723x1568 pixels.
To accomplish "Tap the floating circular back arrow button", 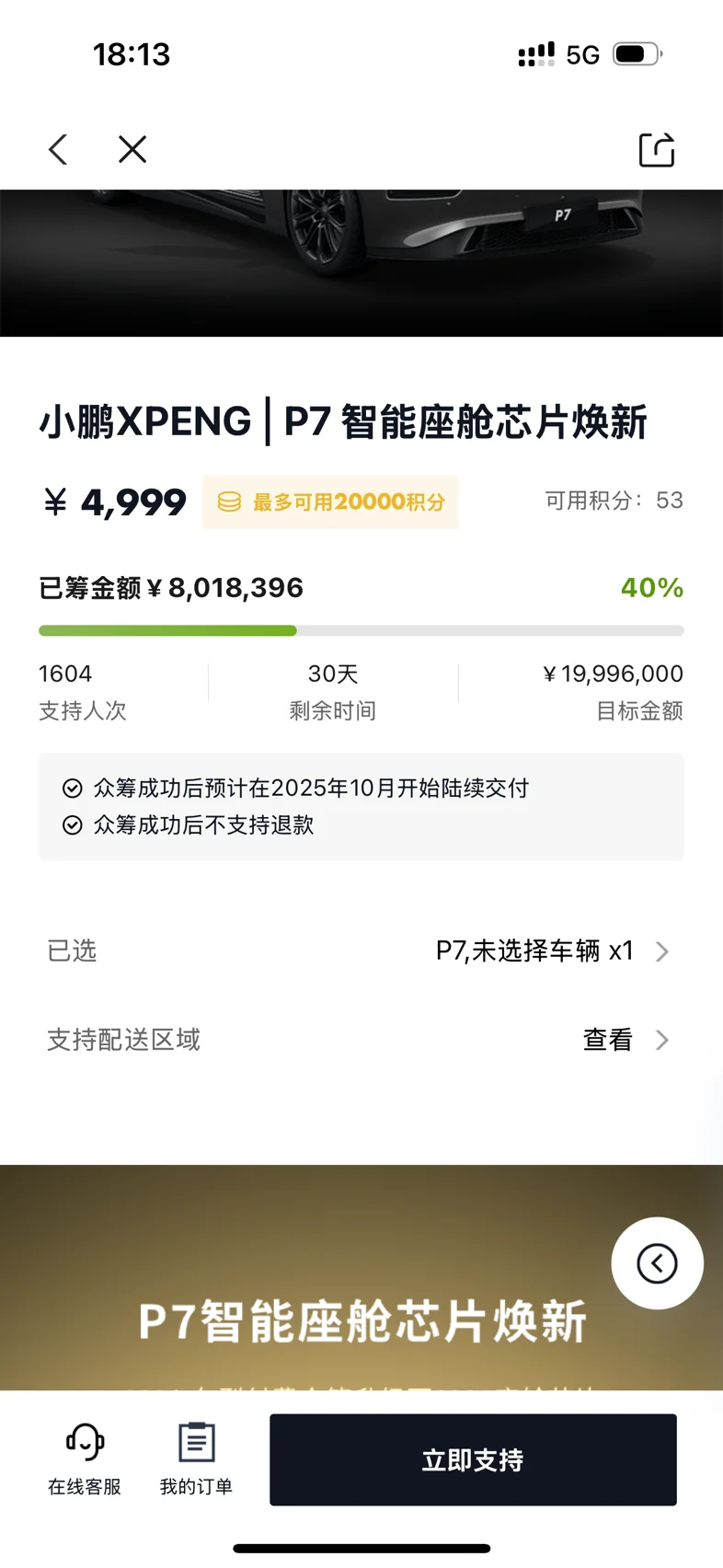I will pyautogui.click(x=657, y=1262).
